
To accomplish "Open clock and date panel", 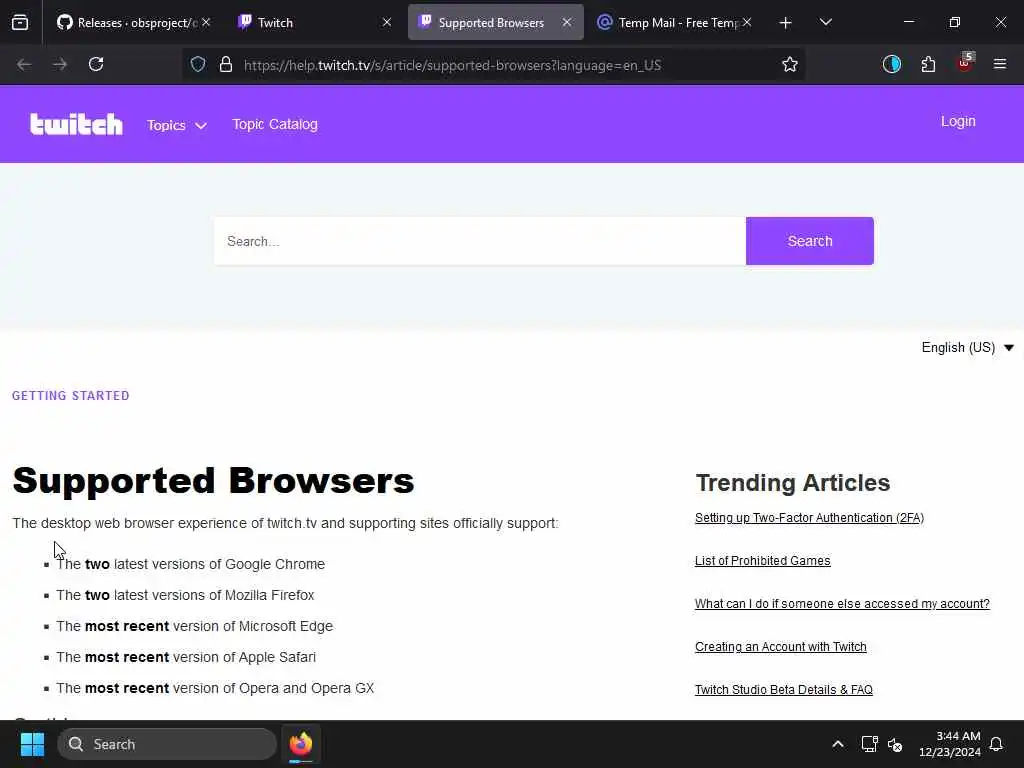I will tap(950, 744).
